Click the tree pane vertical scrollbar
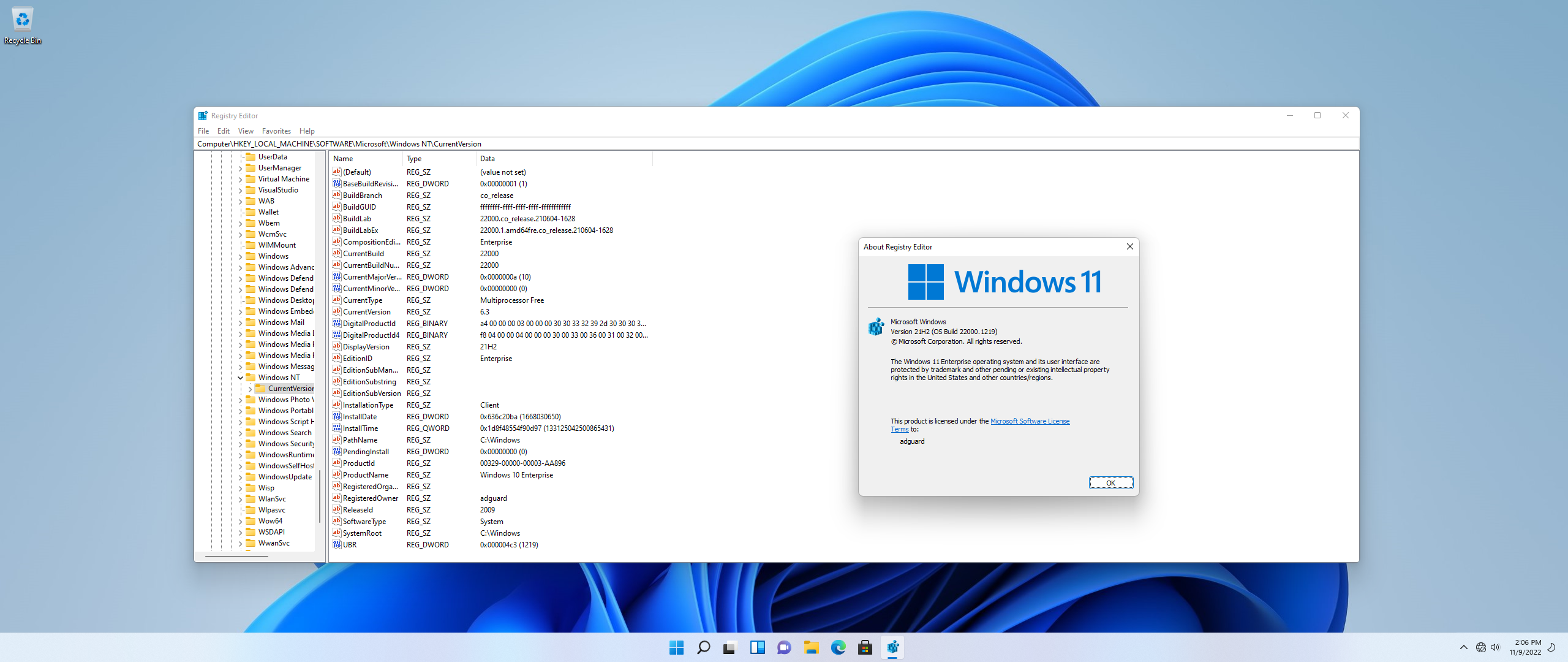1568x662 pixels. [320, 496]
